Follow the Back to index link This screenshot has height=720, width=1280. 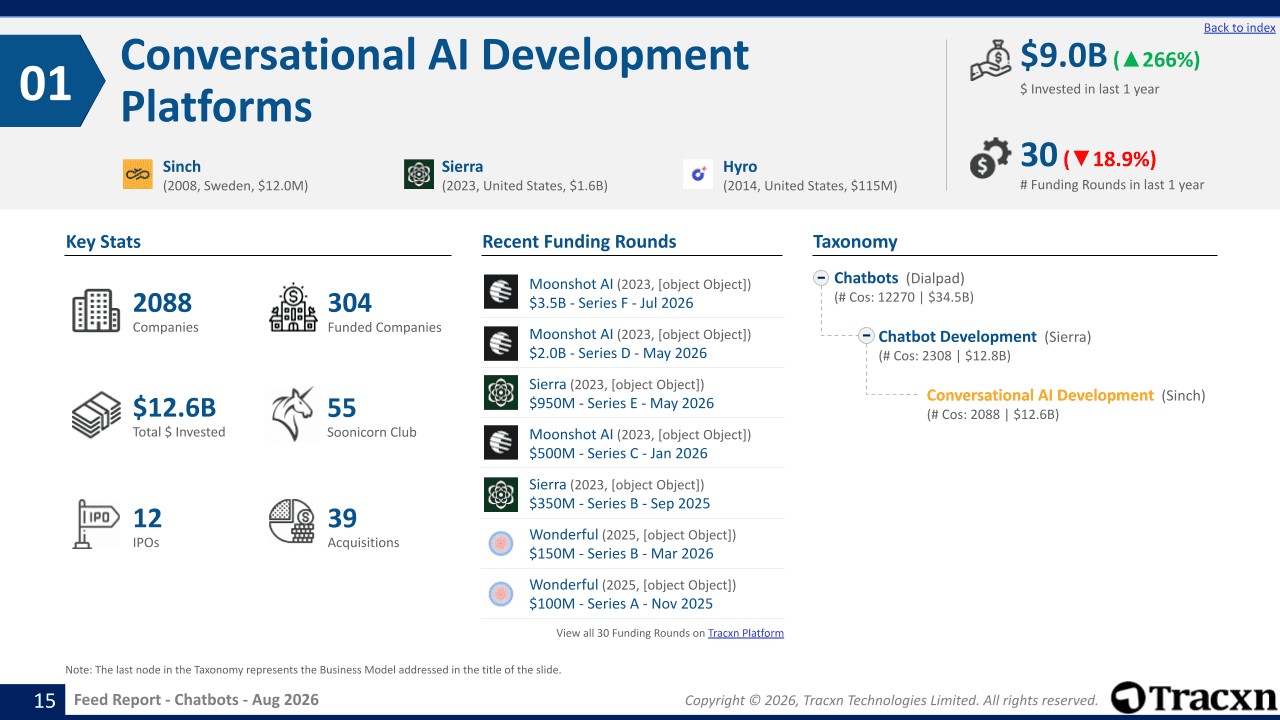[1240, 28]
